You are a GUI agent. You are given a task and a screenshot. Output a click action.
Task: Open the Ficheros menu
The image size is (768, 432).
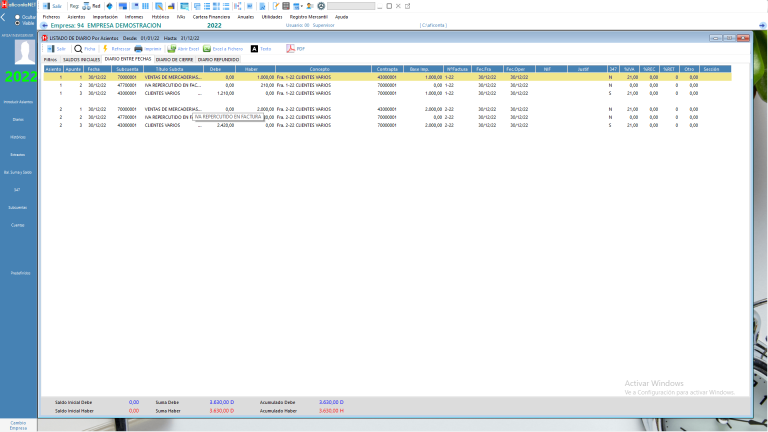click(x=51, y=17)
